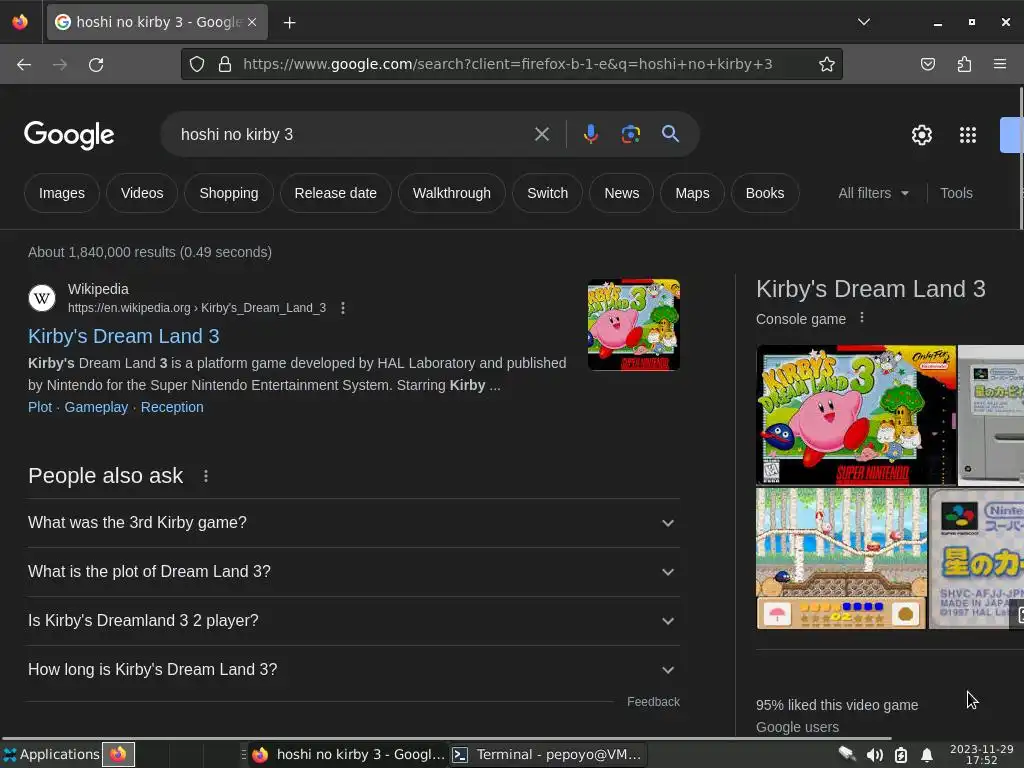
Task: Go back to the previous page
Action: (24, 64)
